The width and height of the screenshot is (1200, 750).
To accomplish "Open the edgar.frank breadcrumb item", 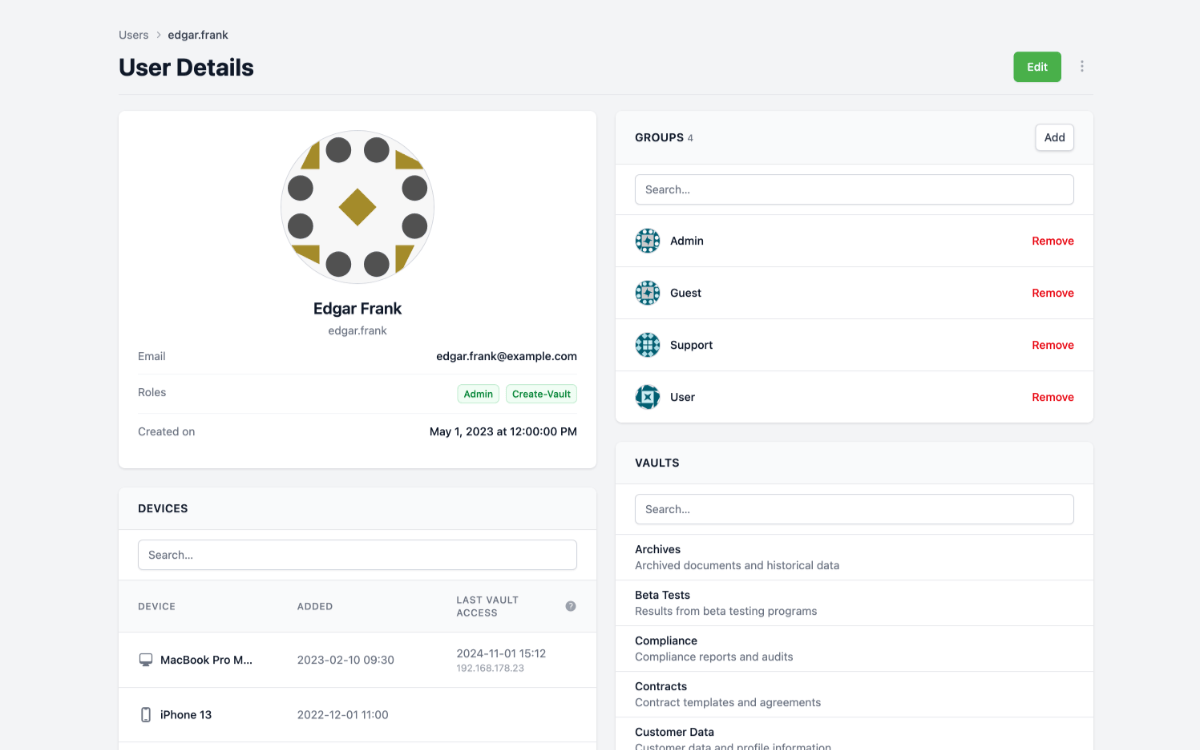I will (197, 34).
